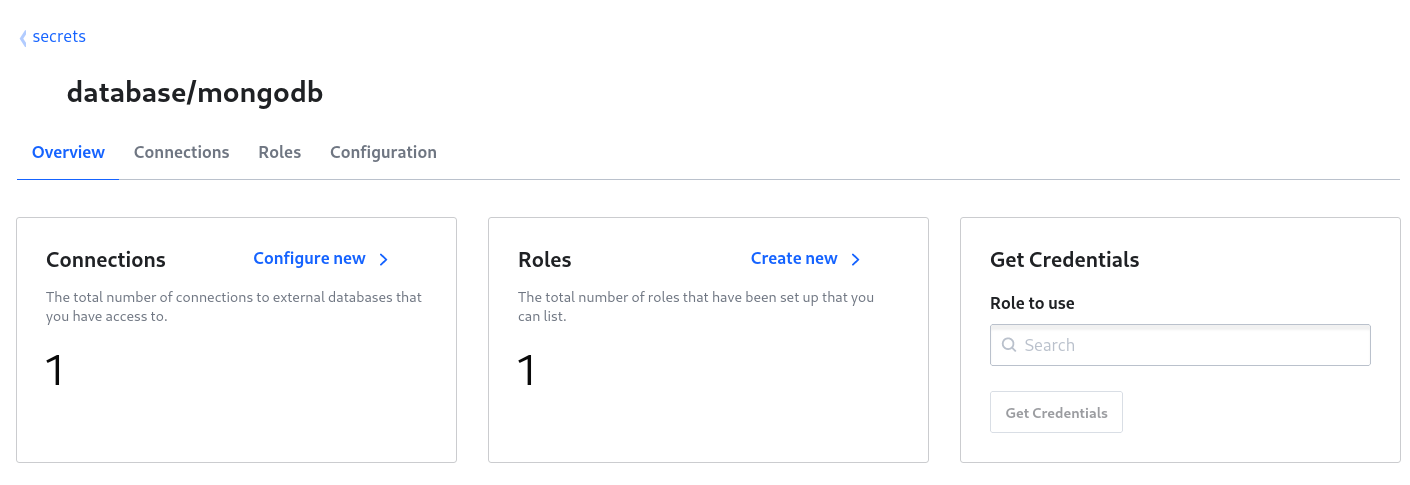
Task: Click the Role to use label
Action: pyautogui.click(x=1032, y=303)
